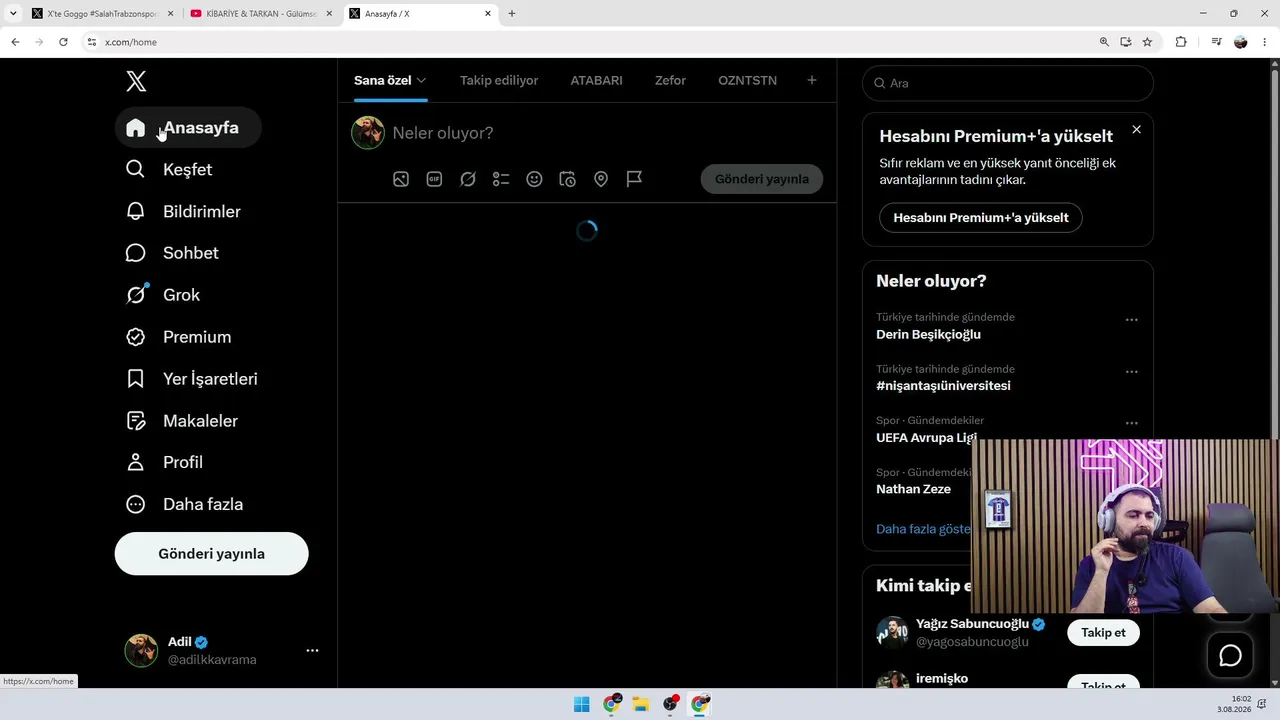The image size is (1280, 720).
Task: Add a new timeline tab with plus
Action: [x=812, y=80]
